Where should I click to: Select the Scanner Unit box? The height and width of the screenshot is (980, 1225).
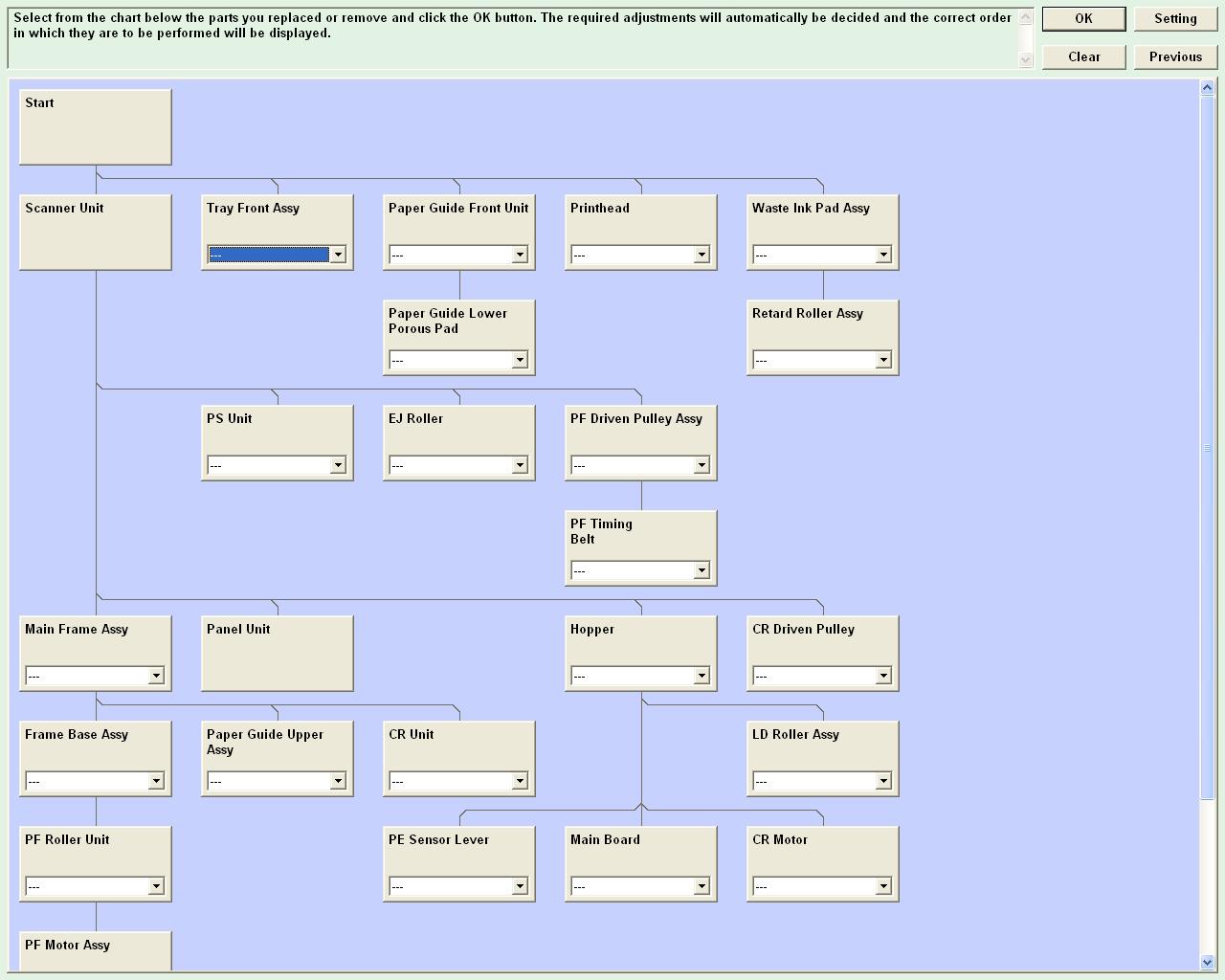point(96,233)
